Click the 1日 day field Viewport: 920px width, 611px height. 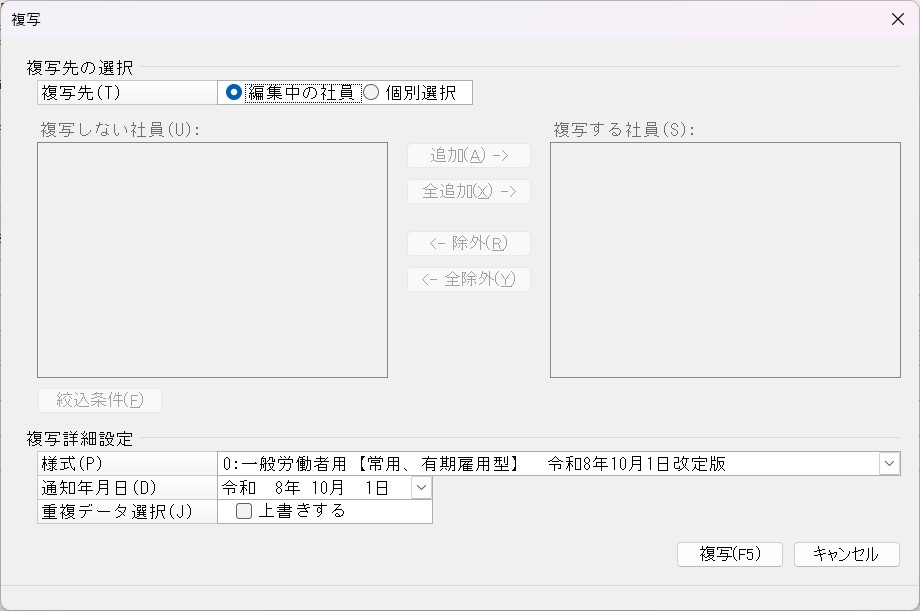pos(377,488)
